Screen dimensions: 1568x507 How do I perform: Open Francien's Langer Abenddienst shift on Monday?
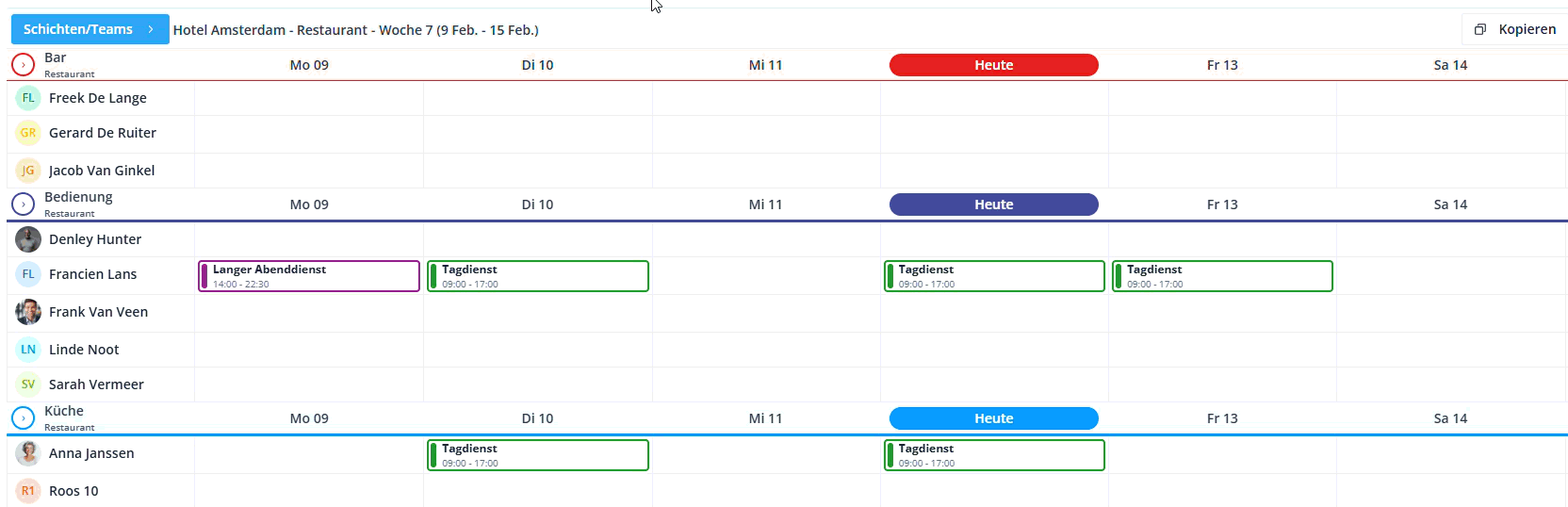pyautogui.click(x=309, y=276)
